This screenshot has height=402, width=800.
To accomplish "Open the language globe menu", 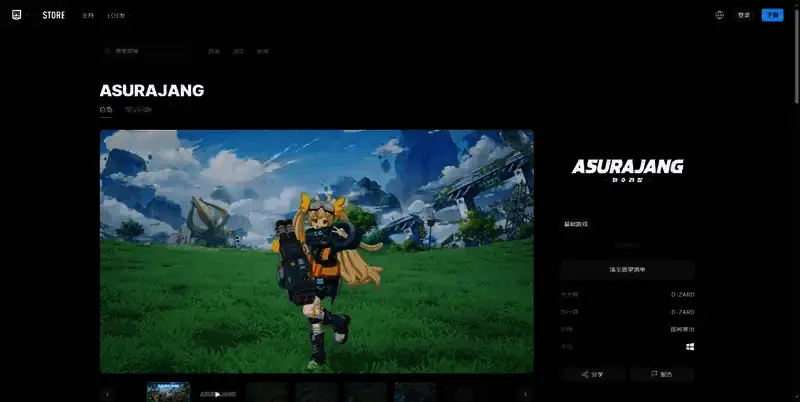I will (720, 15).
